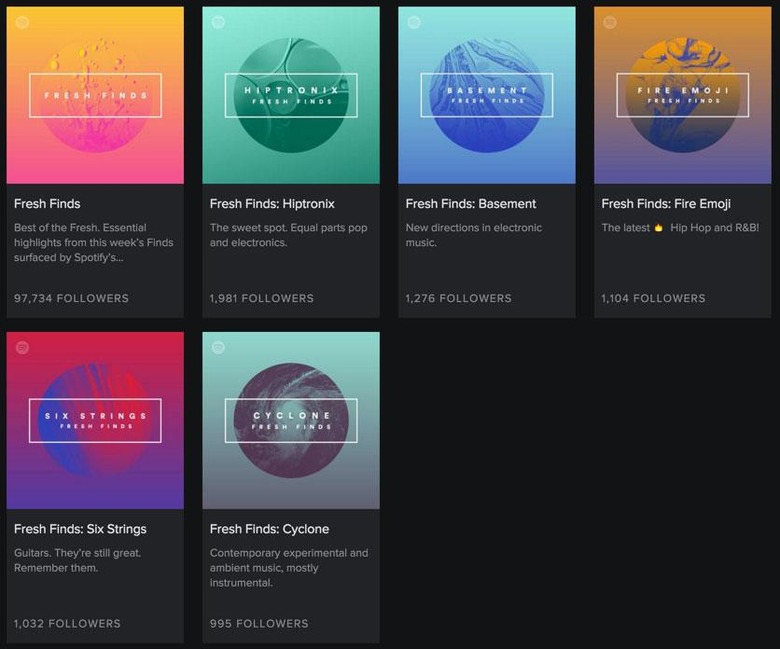The width and height of the screenshot is (780, 649).
Task: Click '1,981 FOLLOWERS' count
Action: point(262,298)
